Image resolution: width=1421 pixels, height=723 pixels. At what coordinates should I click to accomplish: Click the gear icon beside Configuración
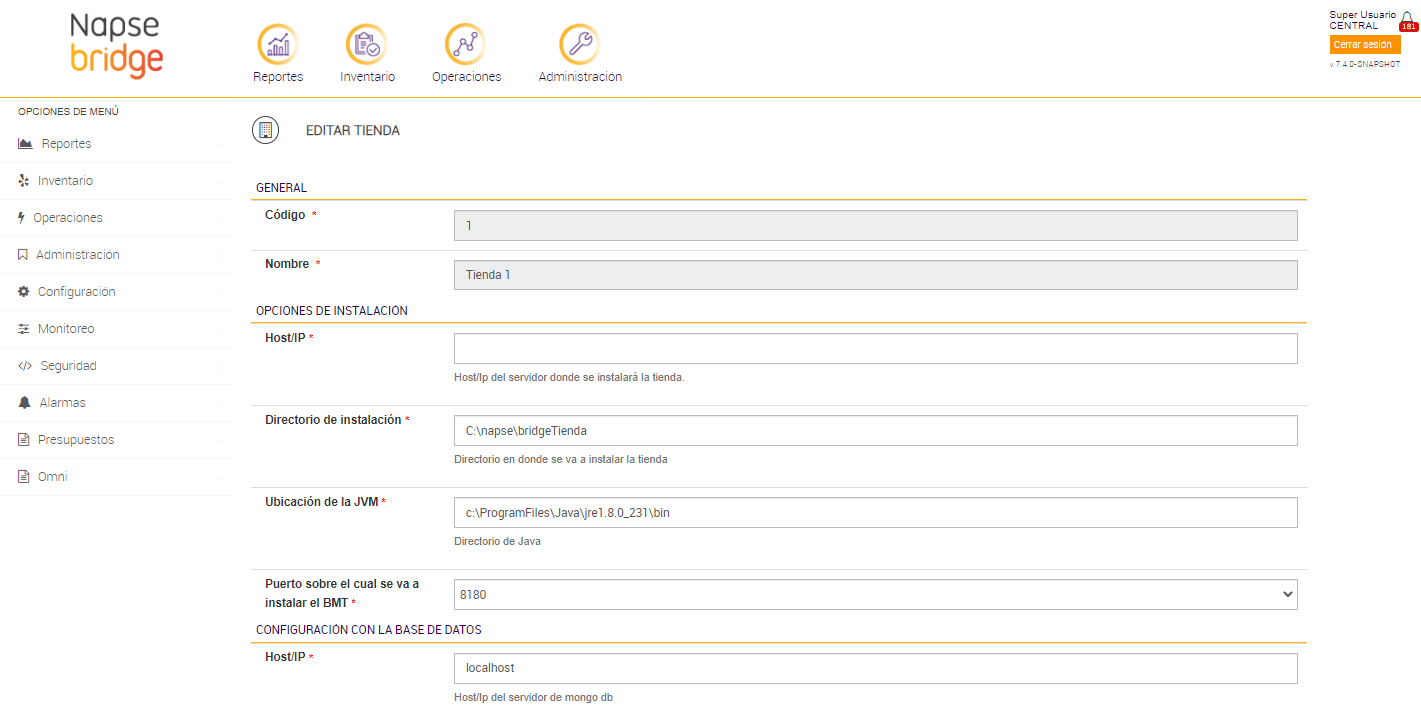coord(24,292)
